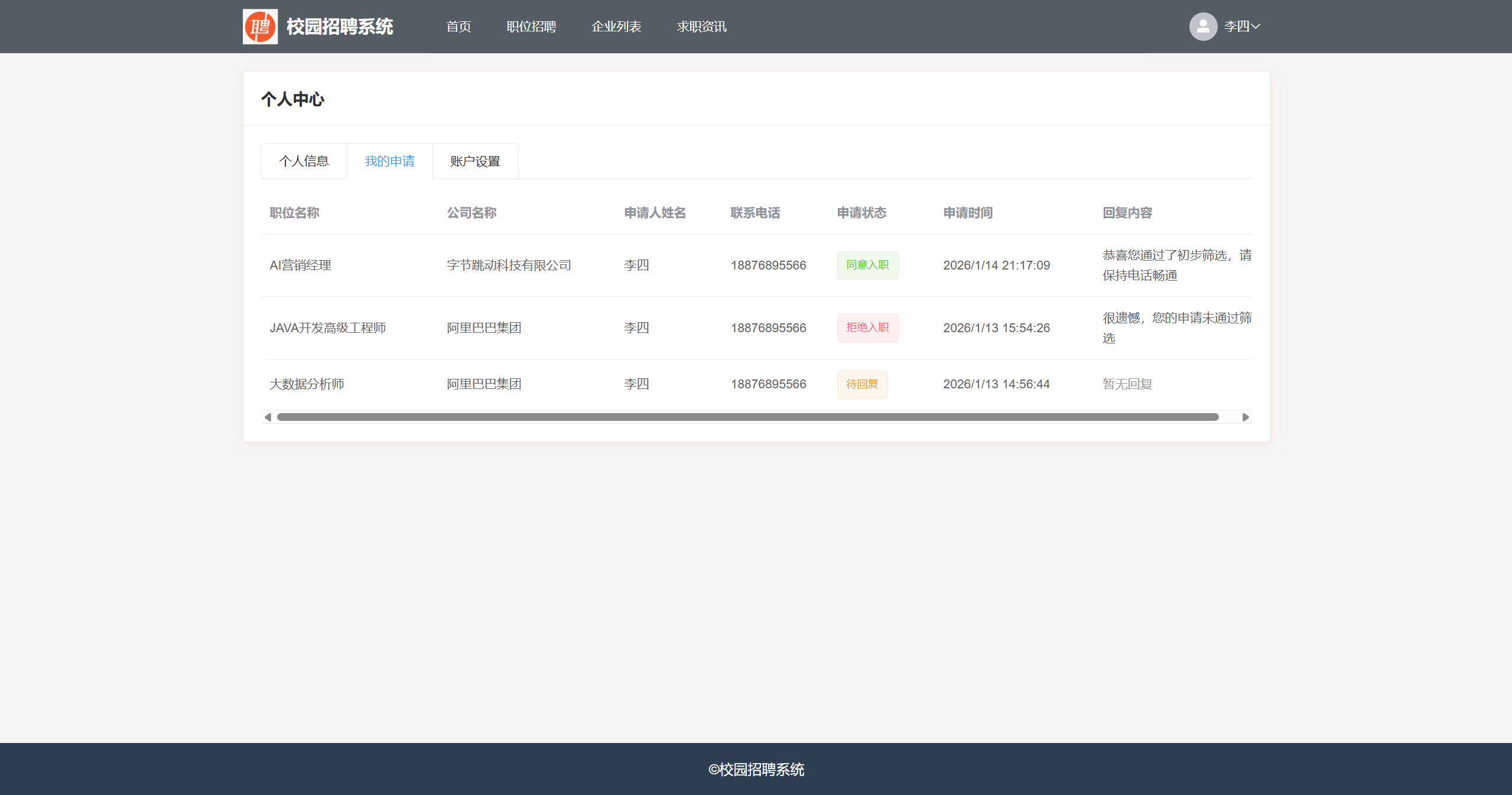
Task: Navigate to 求职资讯
Action: point(701,27)
